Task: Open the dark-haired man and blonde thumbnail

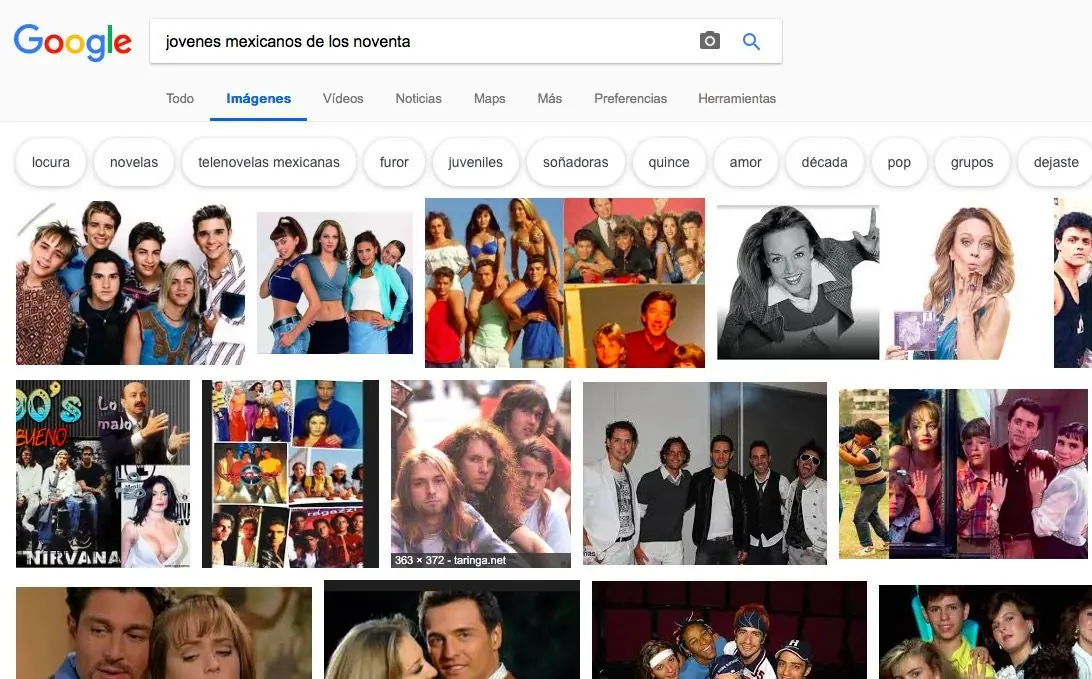Action: click(452, 630)
